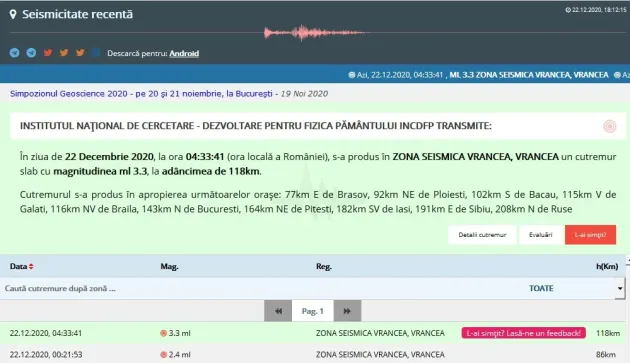Click the Pag. 1 page indicator
The image size is (630, 363).
(x=313, y=311)
